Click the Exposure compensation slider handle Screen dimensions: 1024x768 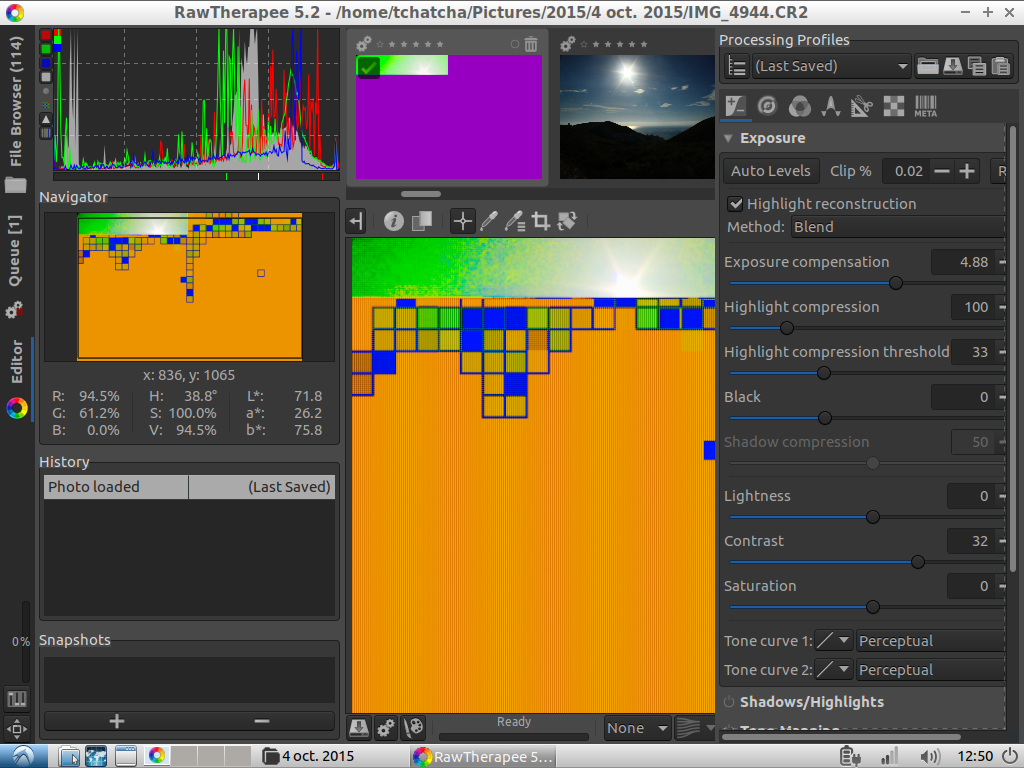pos(896,283)
